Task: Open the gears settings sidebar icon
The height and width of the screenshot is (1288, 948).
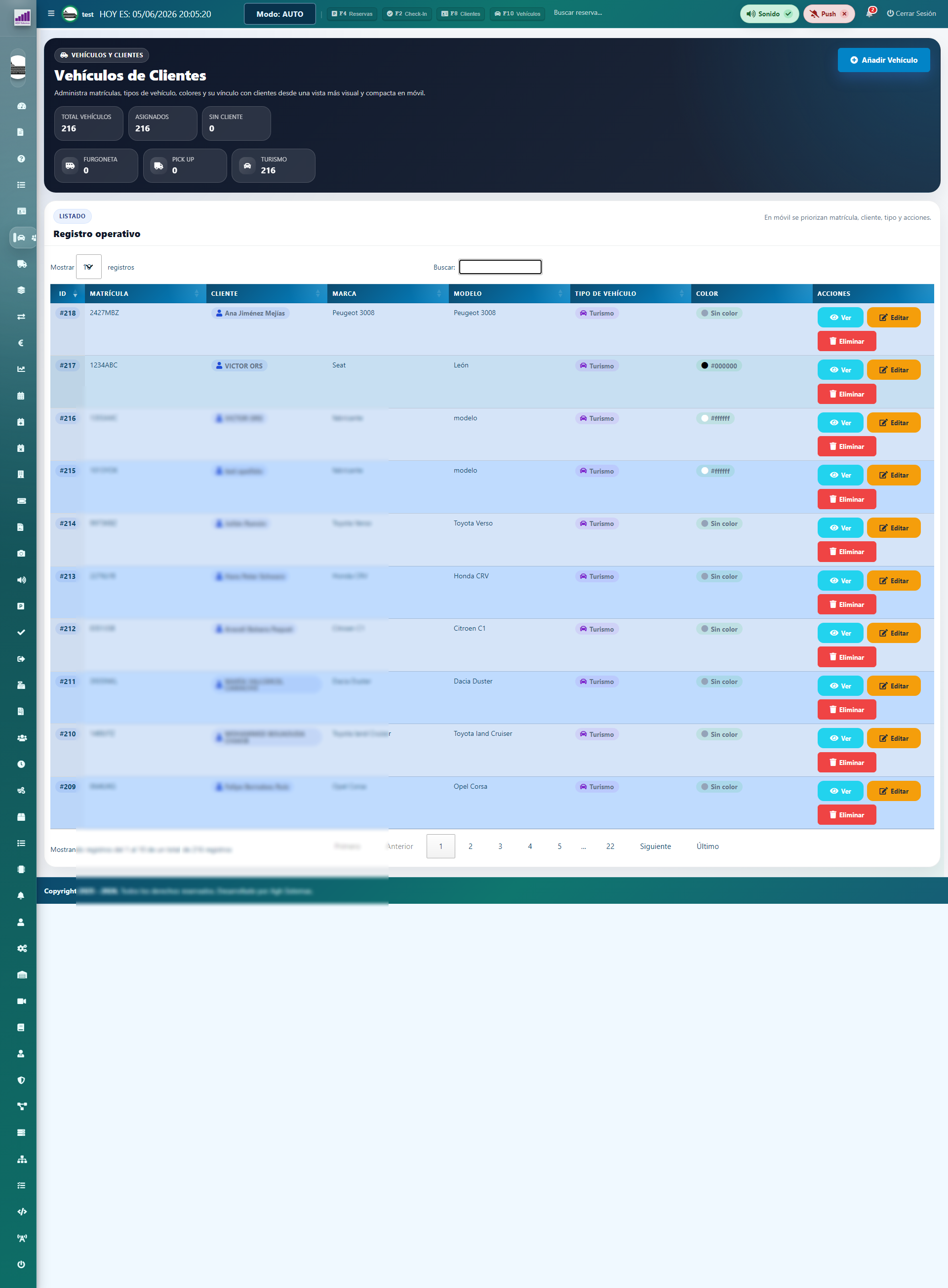Action: (21, 948)
